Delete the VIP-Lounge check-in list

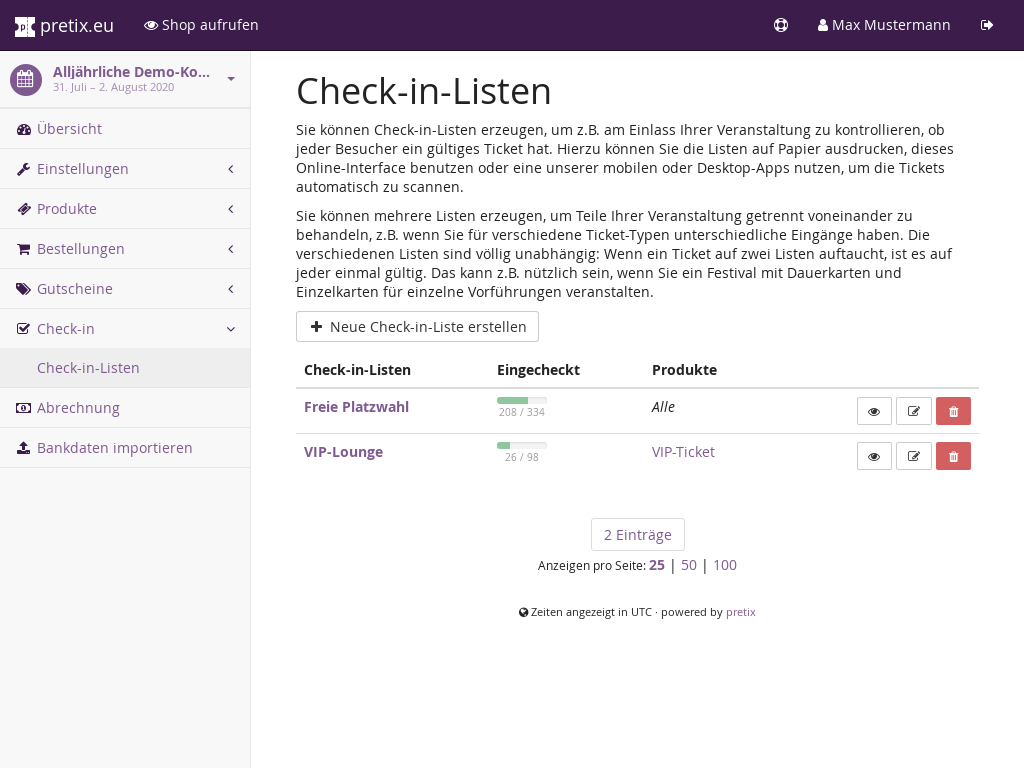(953, 456)
